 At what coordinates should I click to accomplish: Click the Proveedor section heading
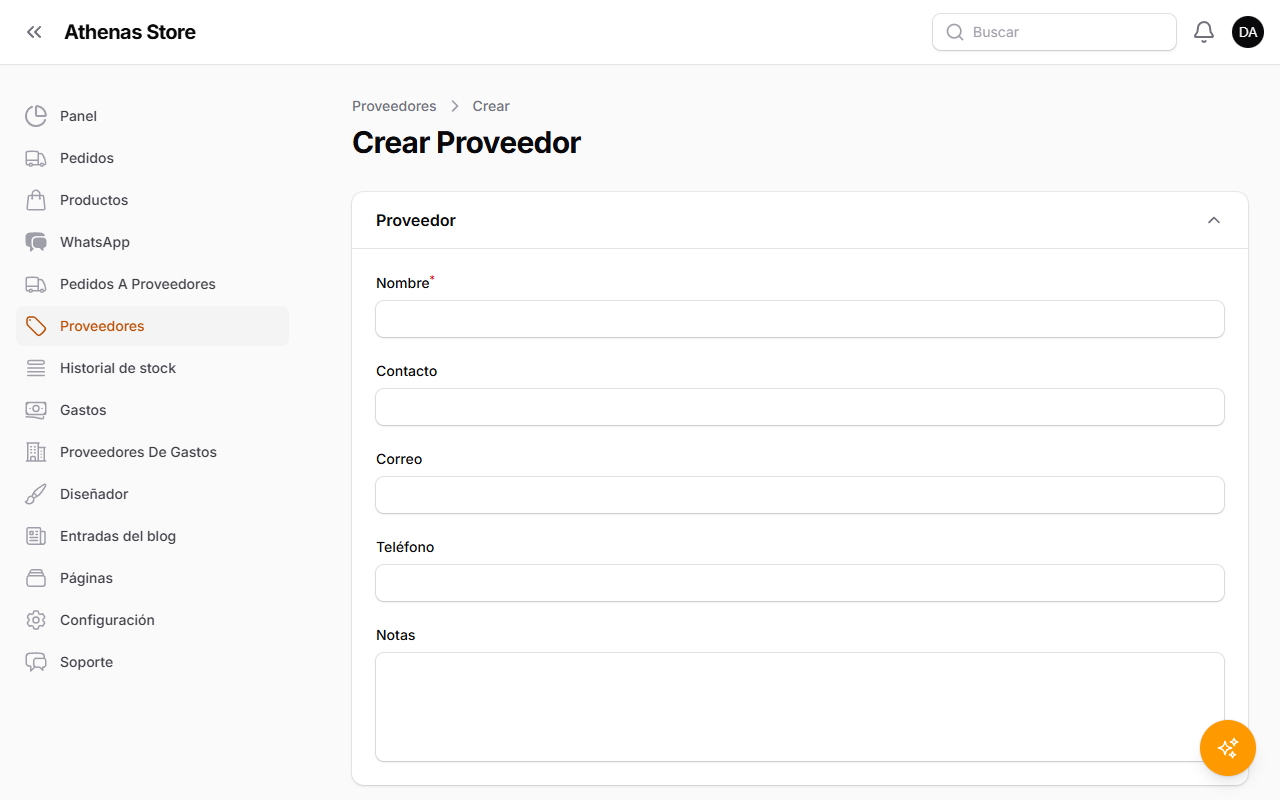(416, 220)
